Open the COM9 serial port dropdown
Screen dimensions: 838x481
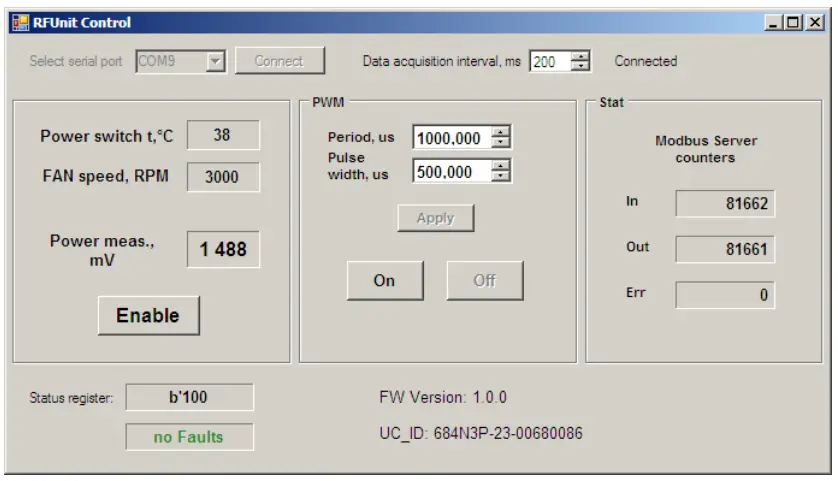tap(215, 61)
